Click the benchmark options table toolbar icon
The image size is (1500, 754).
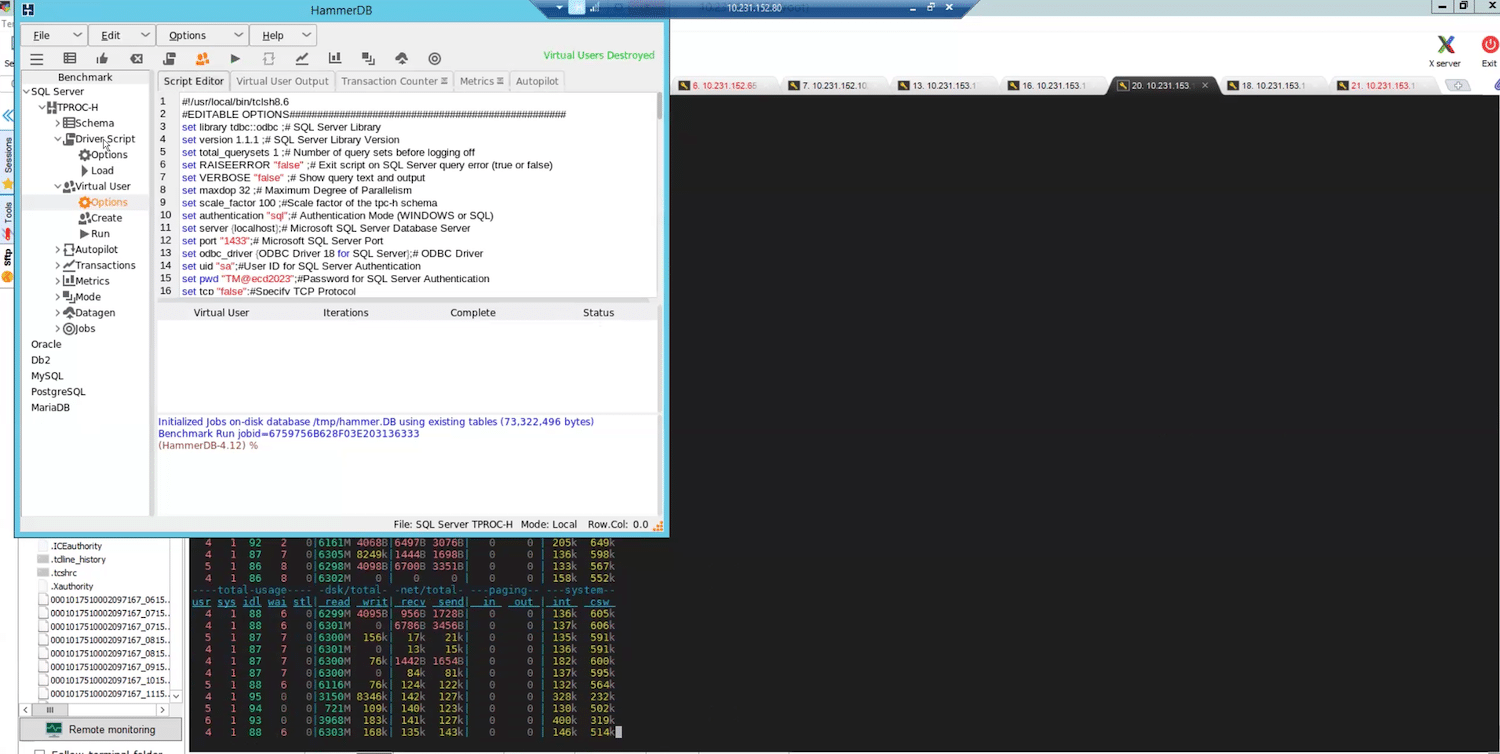click(70, 59)
